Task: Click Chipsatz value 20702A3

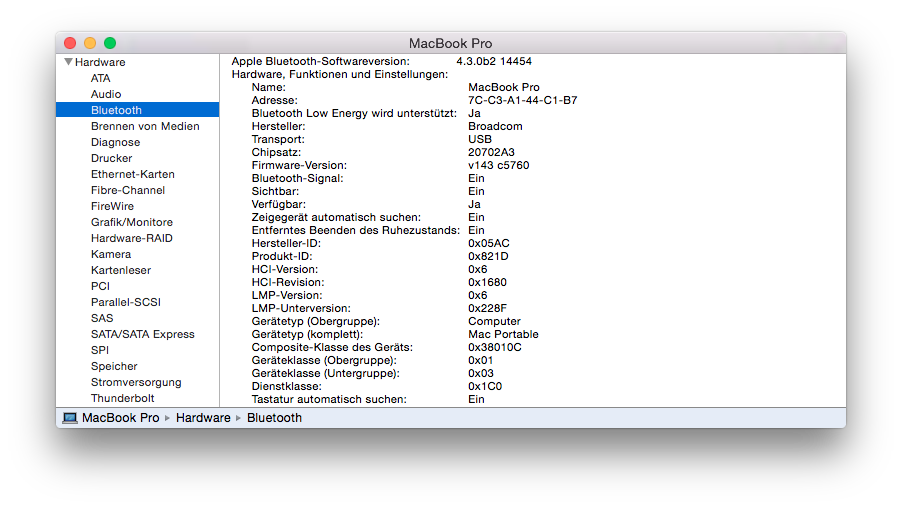Action: pyautogui.click(x=491, y=152)
